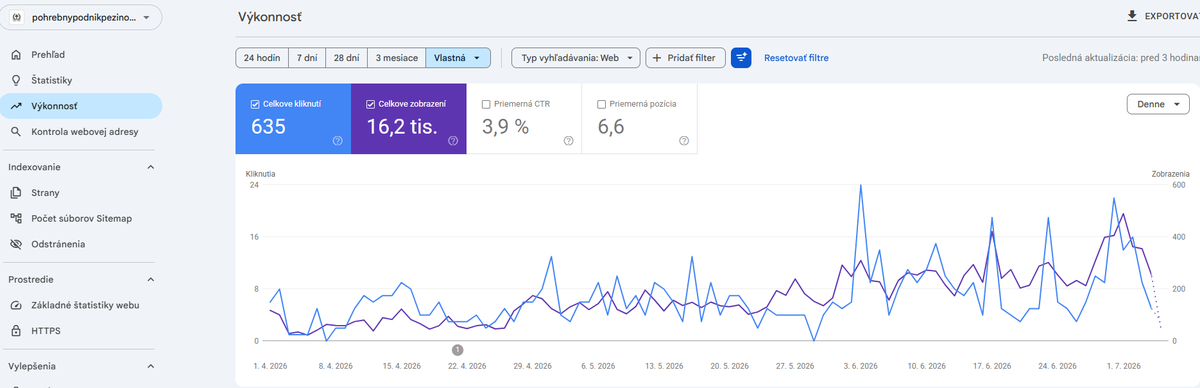Select the 3 mesiace range tab
Viewport: 1200px width, 388px height.
396,58
